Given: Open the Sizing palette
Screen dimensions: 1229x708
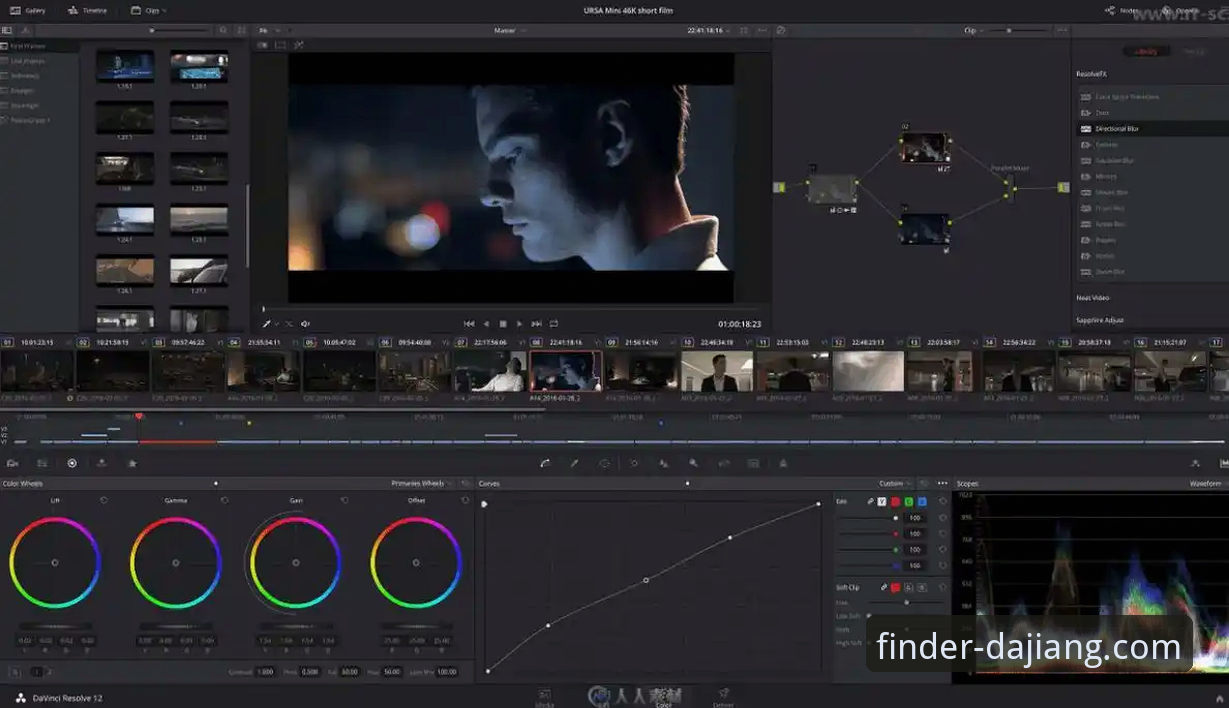Looking at the screenshot, I should (723, 463).
